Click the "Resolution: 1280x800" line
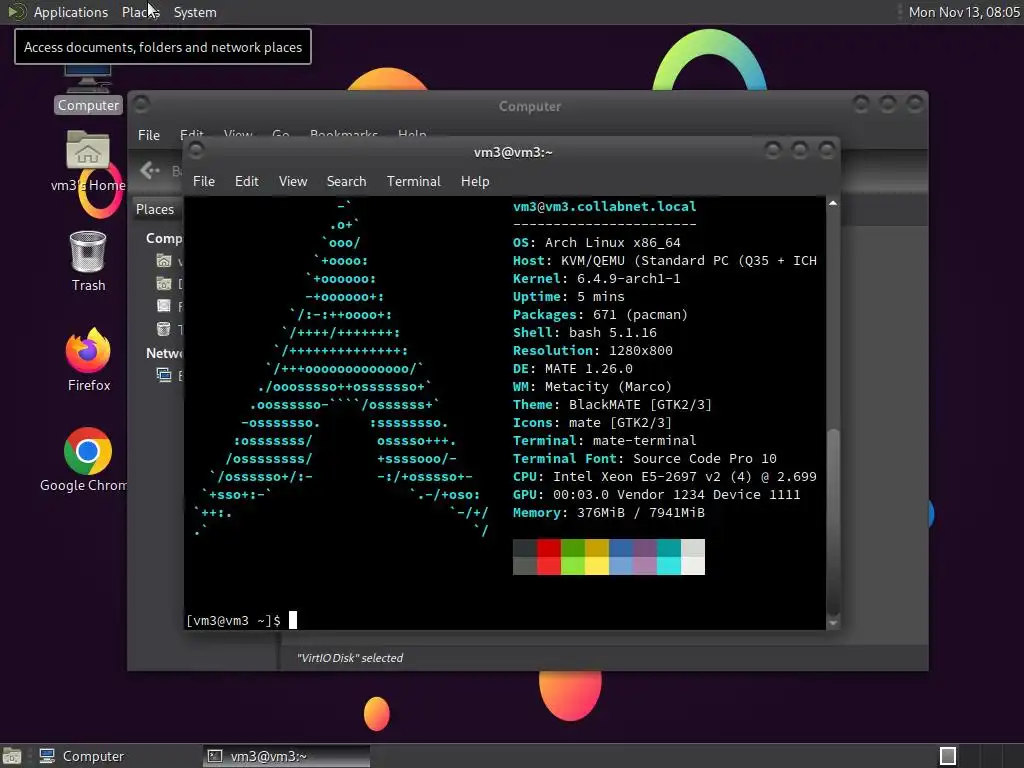This screenshot has width=1024, height=768. point(592,351)
